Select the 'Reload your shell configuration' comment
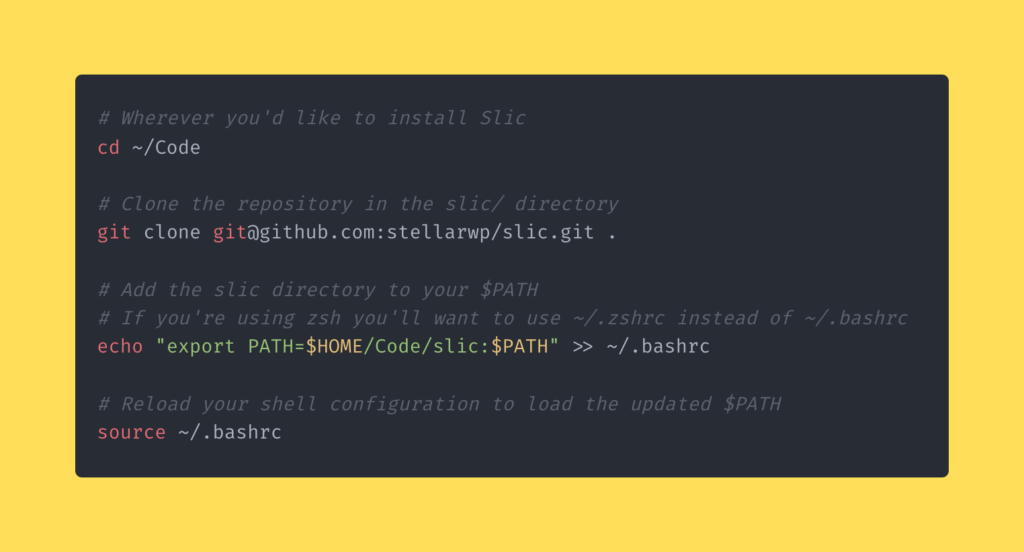This screenshot has height=552, width=1024. (439, 404)
